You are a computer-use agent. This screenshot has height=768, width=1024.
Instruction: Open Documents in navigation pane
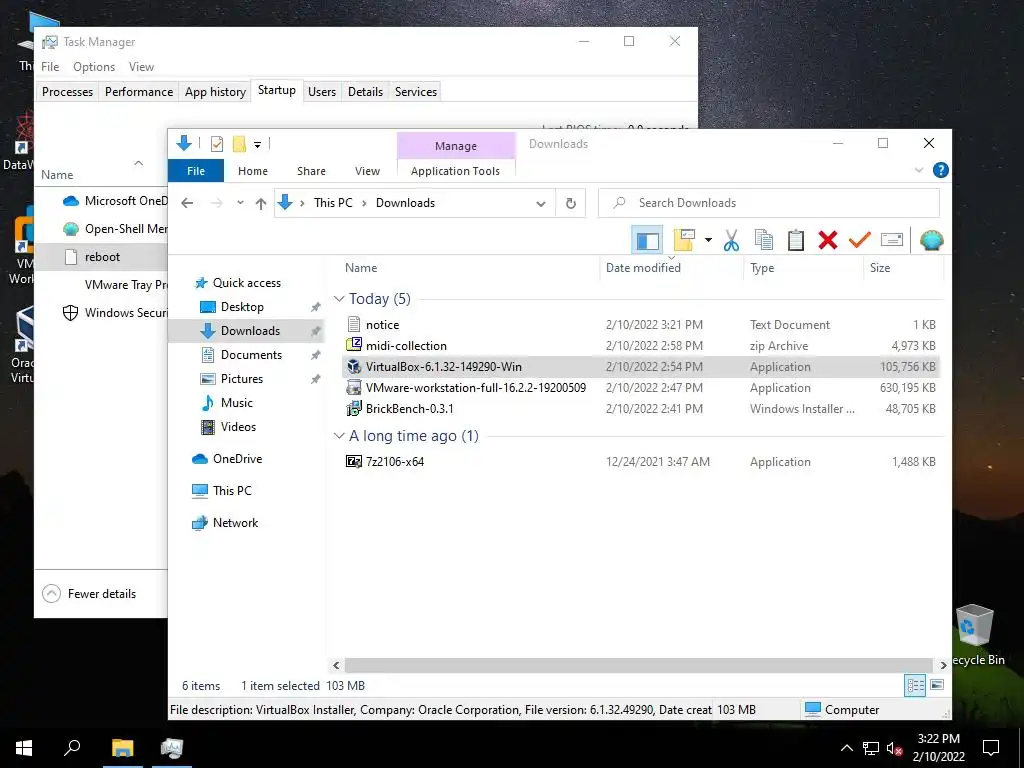[x=251, y=355]
